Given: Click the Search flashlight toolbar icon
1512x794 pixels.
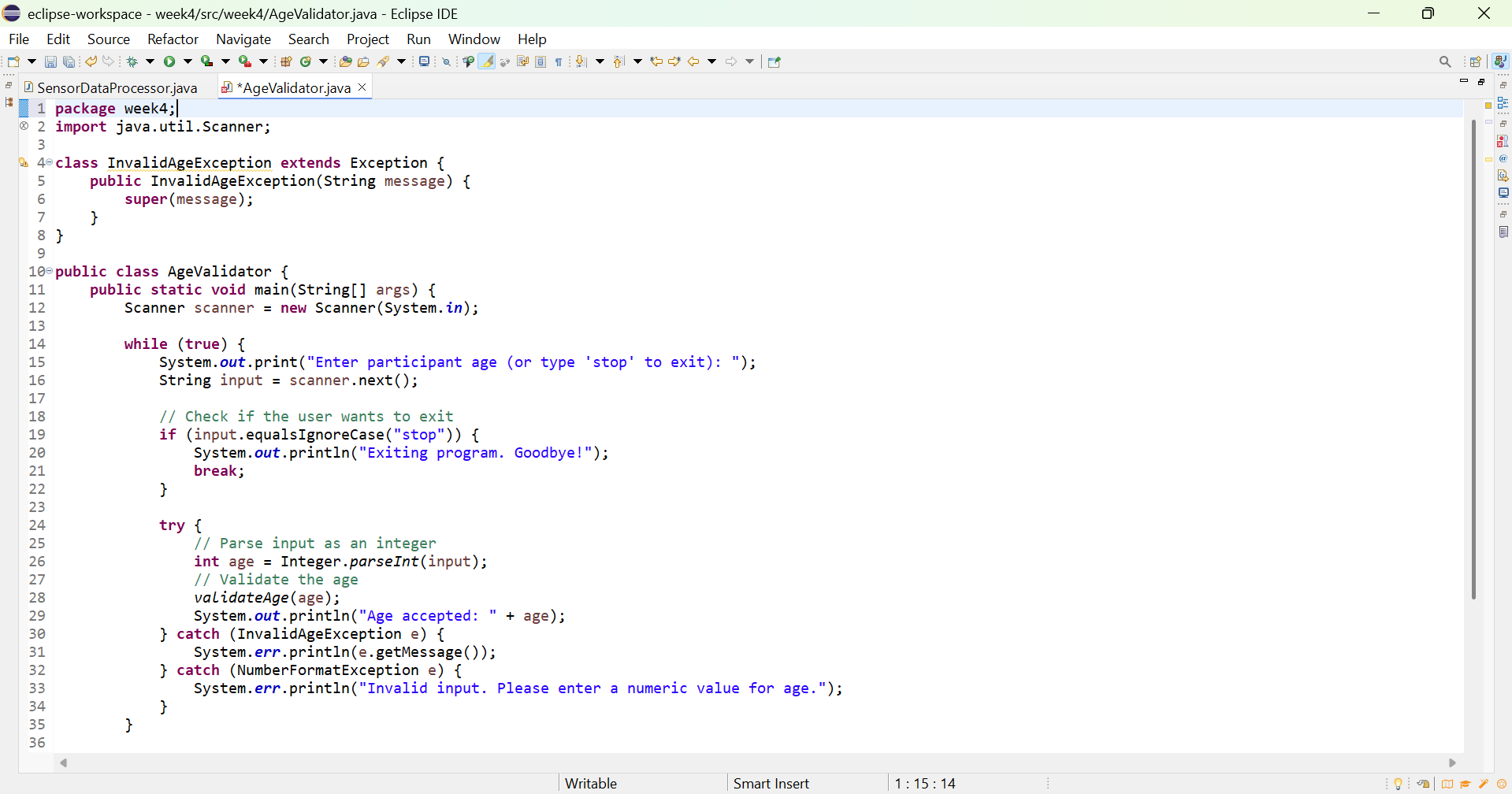Looking at the screenshot, I should tap(384, 61).
